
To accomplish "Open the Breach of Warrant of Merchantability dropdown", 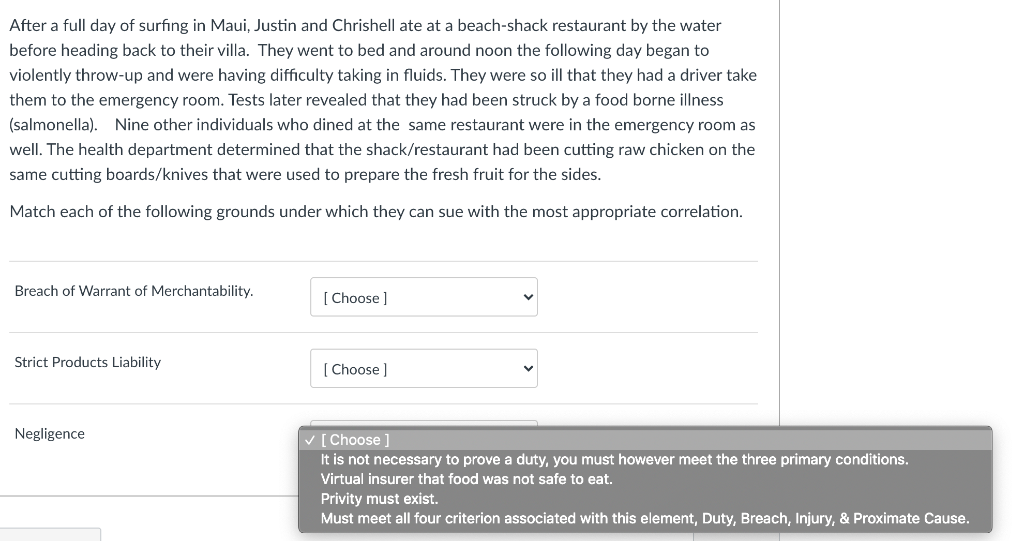I will coord(423,297).
